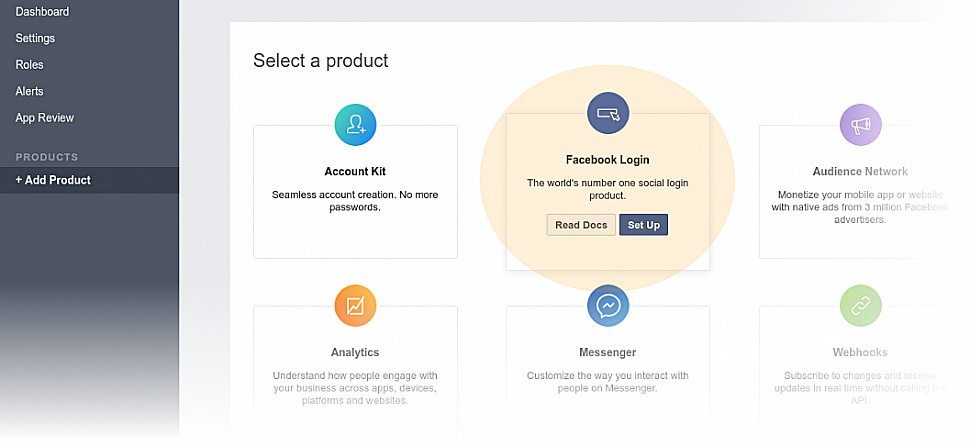Viewport: 970px width, 446px height.
Task: Set Up Facebook Login
Action: [x=643, y=225]
